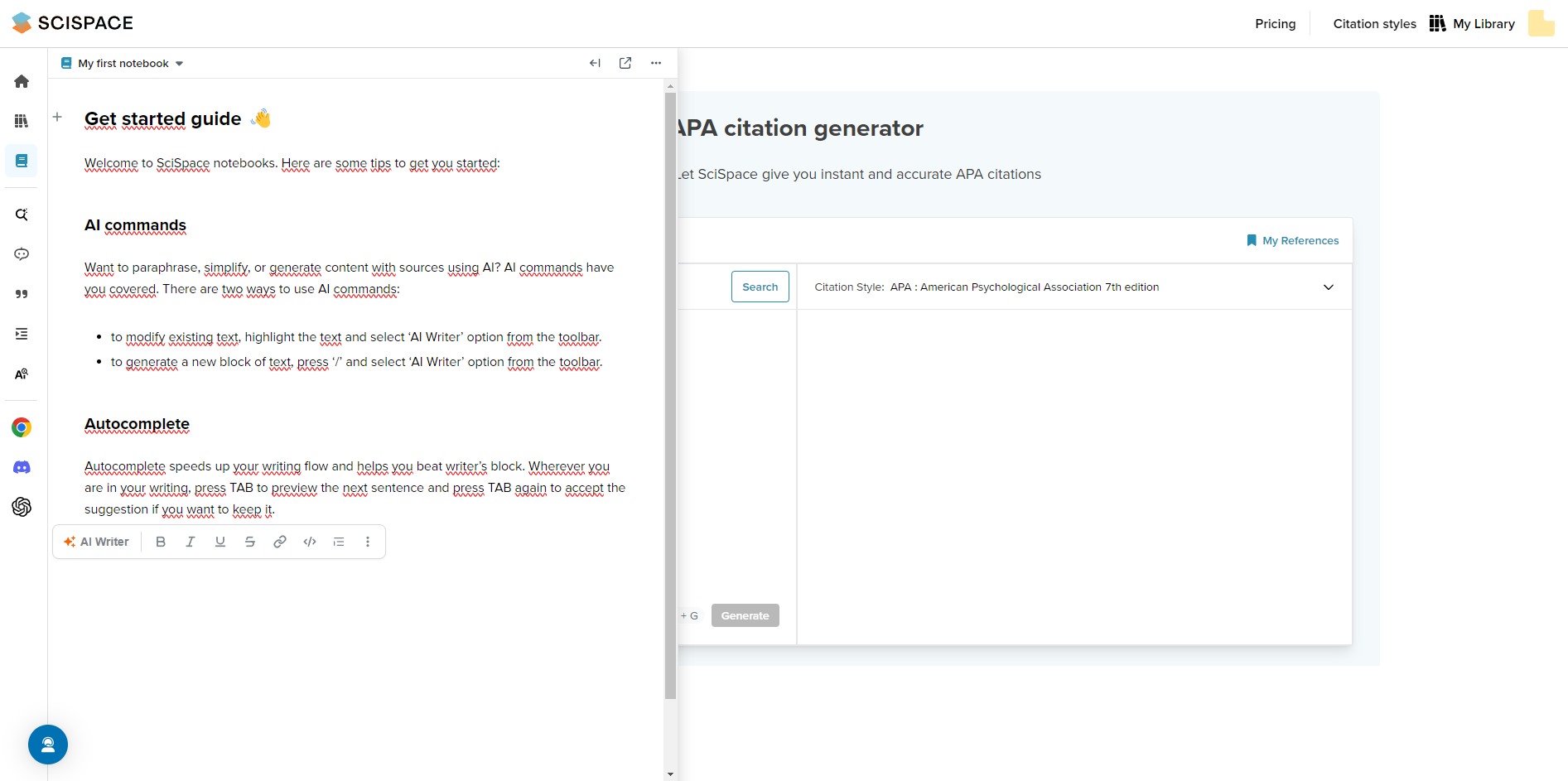Collapse the notebook panel arrow icon
This screenshot has height=781, width=1568.
pyautogui.click(x=595, y=63)
